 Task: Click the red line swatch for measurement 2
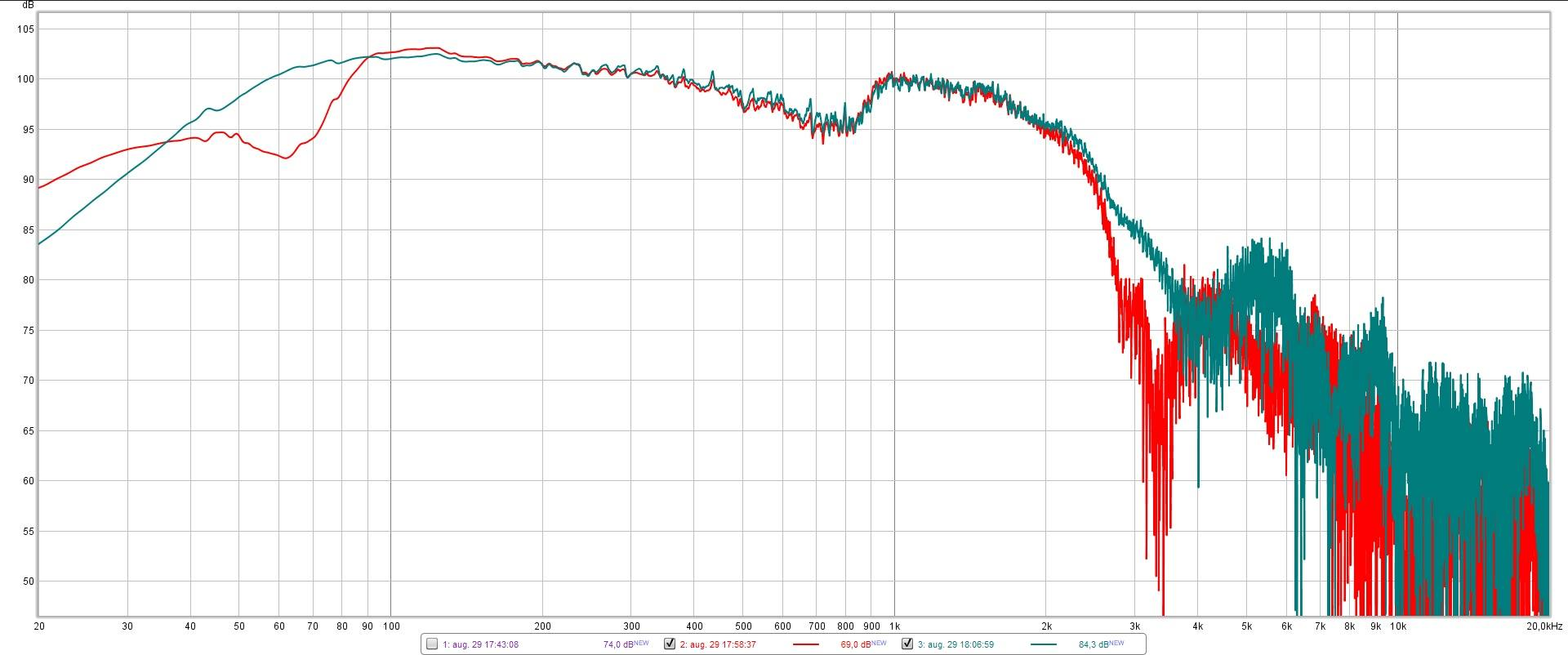805,644
